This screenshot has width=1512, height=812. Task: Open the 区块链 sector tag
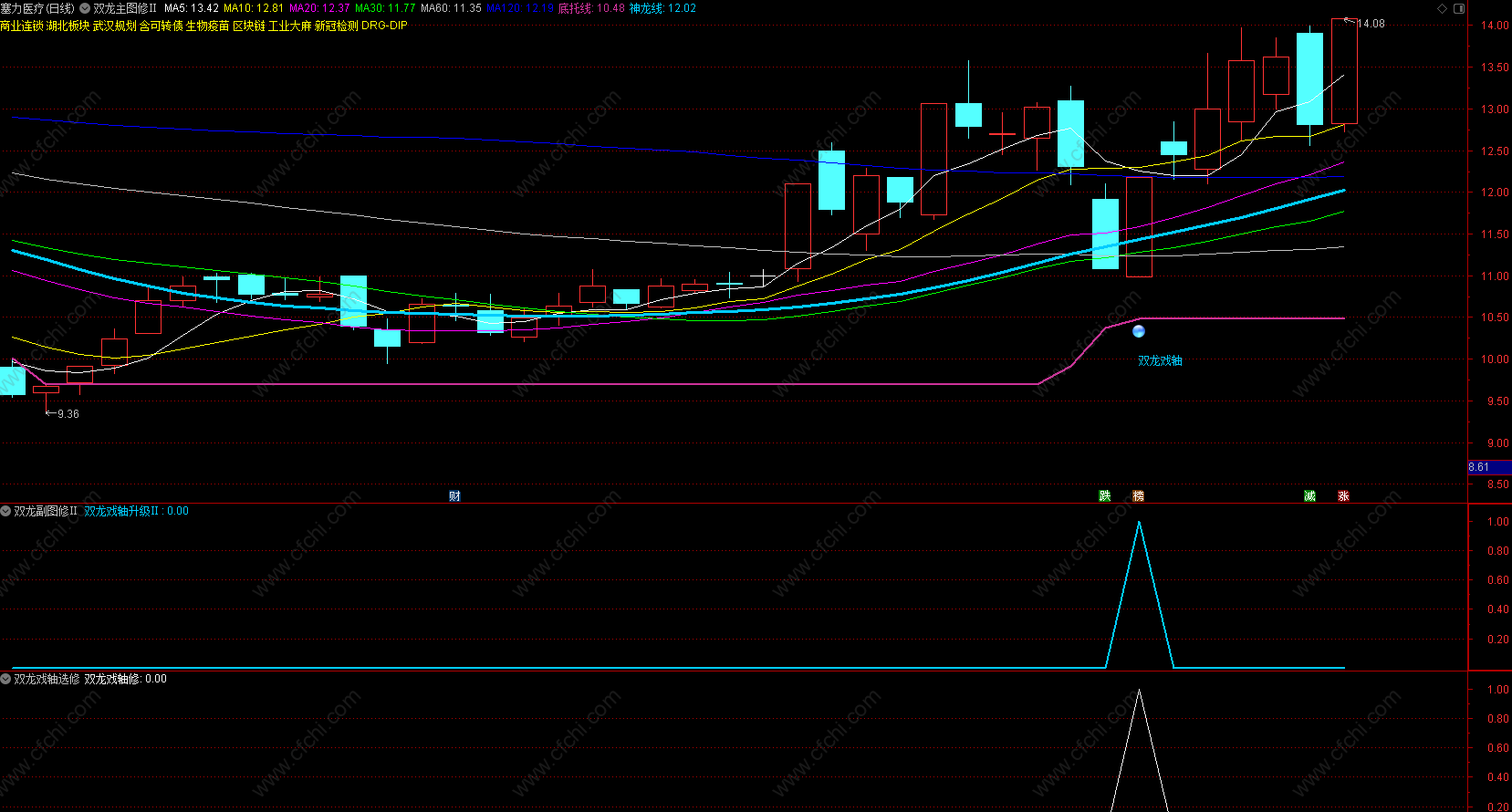(249, 26)
